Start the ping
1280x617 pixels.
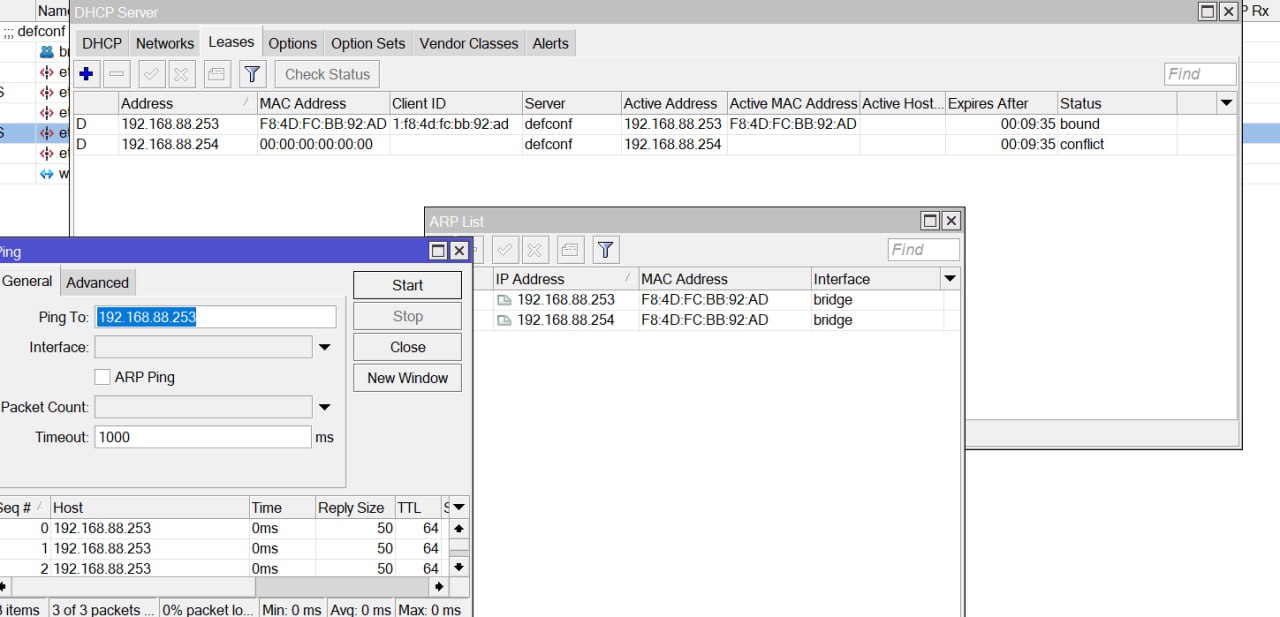click(x=407, y=285)
